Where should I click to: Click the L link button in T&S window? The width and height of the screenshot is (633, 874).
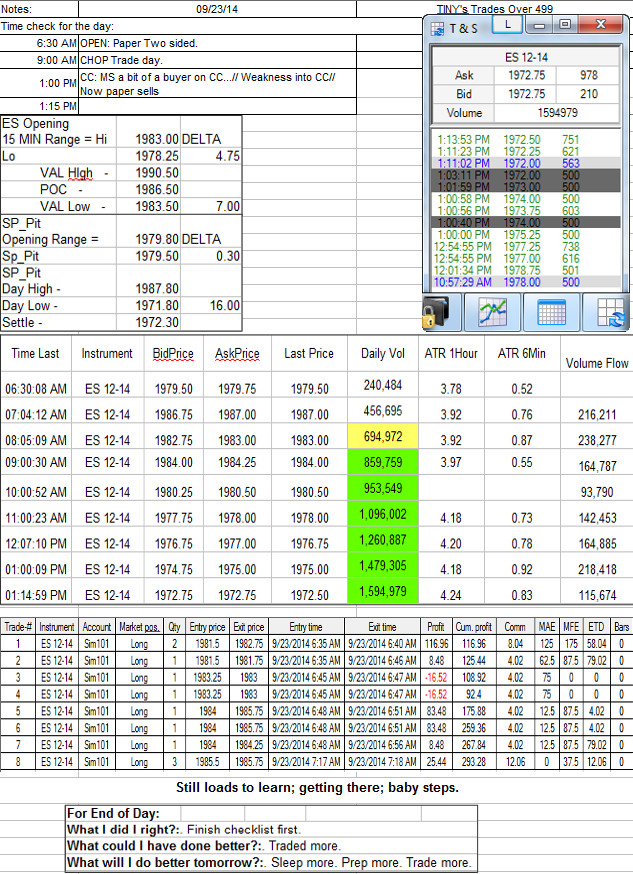[507, 25]
